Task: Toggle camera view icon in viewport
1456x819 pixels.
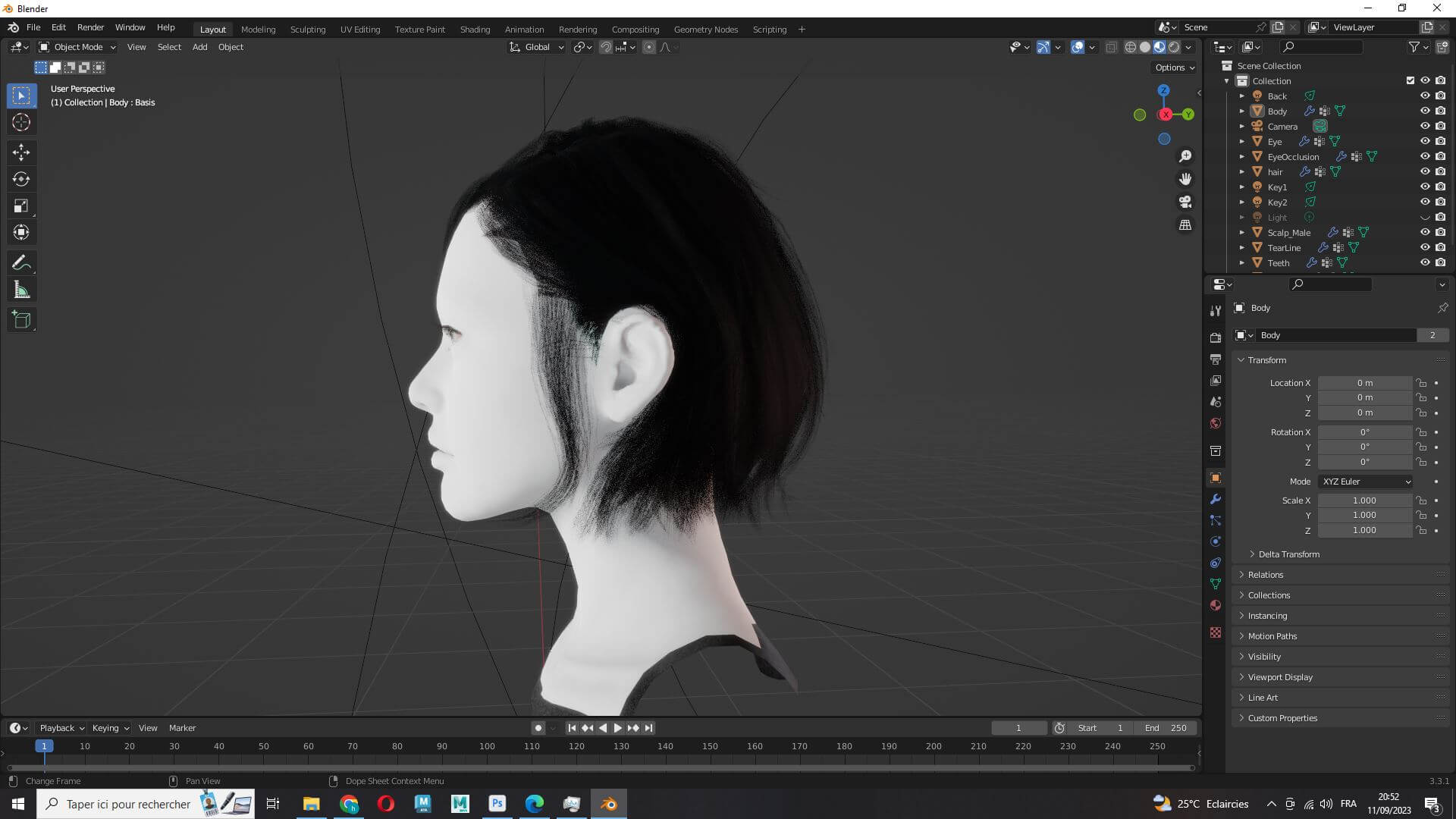Action: click(1185, 202)
